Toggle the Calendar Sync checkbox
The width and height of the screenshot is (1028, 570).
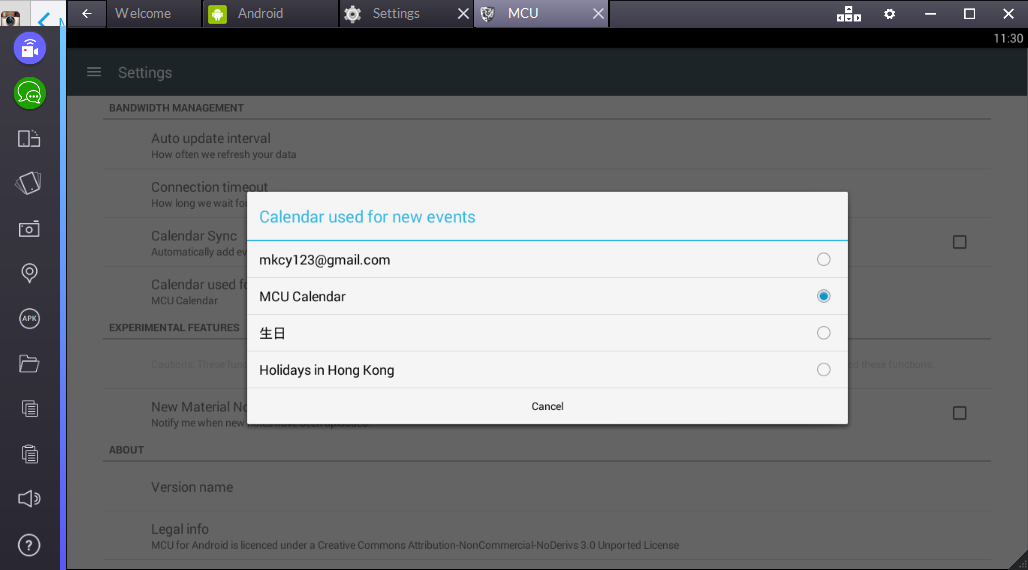(x=959, y=242)
